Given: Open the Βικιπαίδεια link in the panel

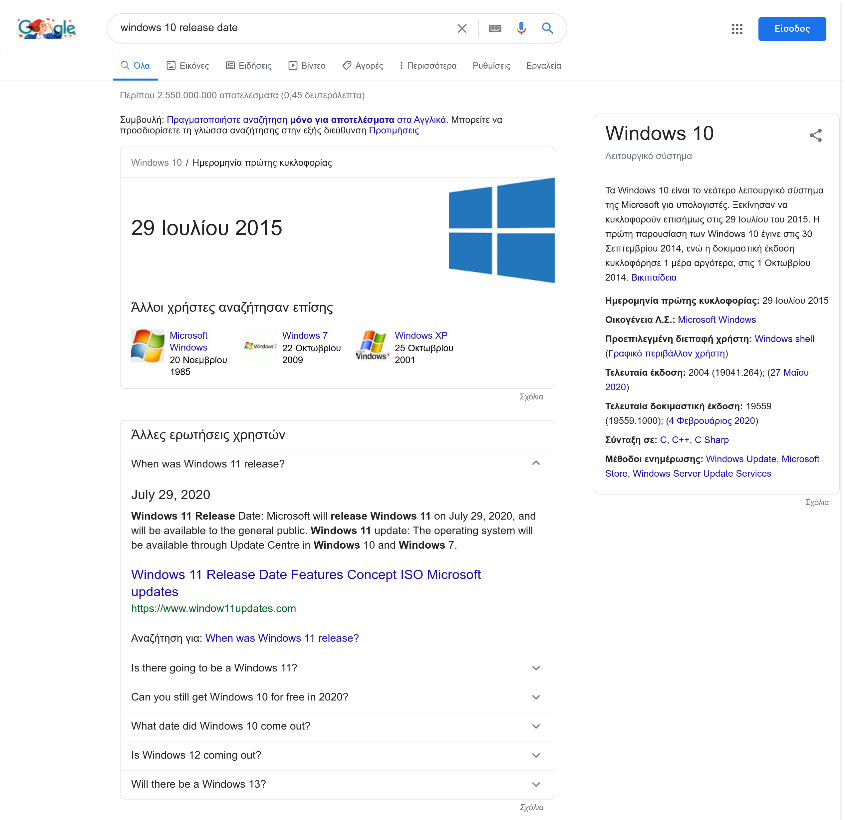Looking at the screenshot, I should tap(654, 277).
